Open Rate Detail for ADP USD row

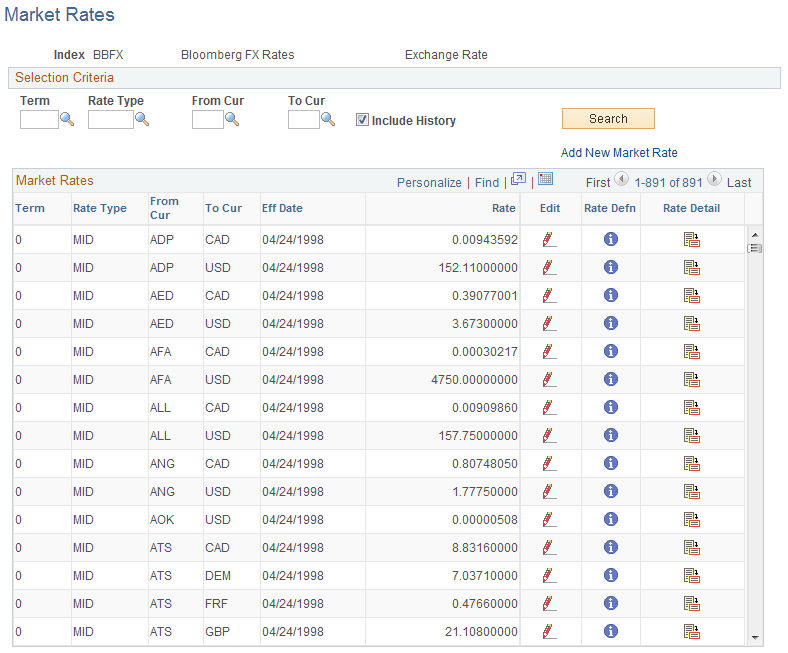point(692,268)
